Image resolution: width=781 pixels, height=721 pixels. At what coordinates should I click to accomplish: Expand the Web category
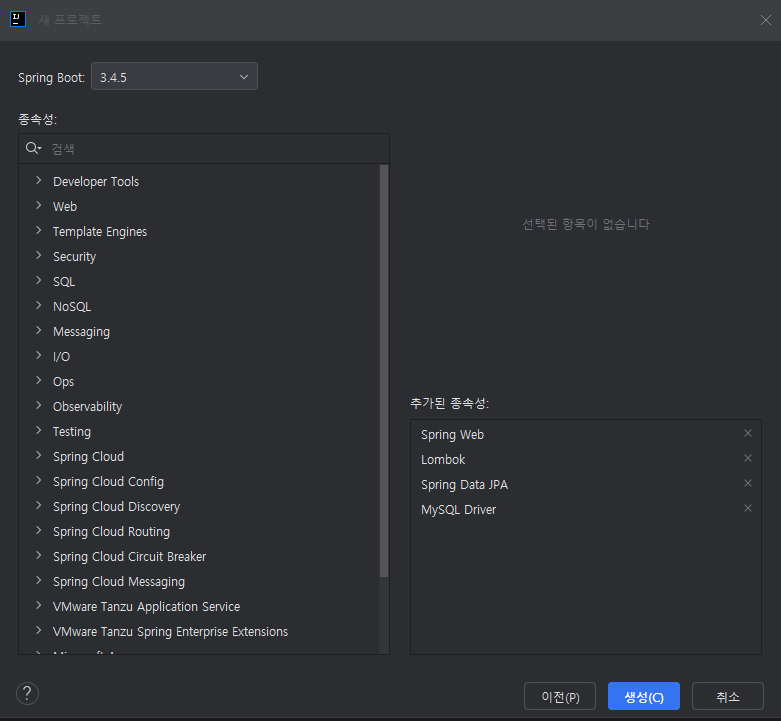[38, 205]
